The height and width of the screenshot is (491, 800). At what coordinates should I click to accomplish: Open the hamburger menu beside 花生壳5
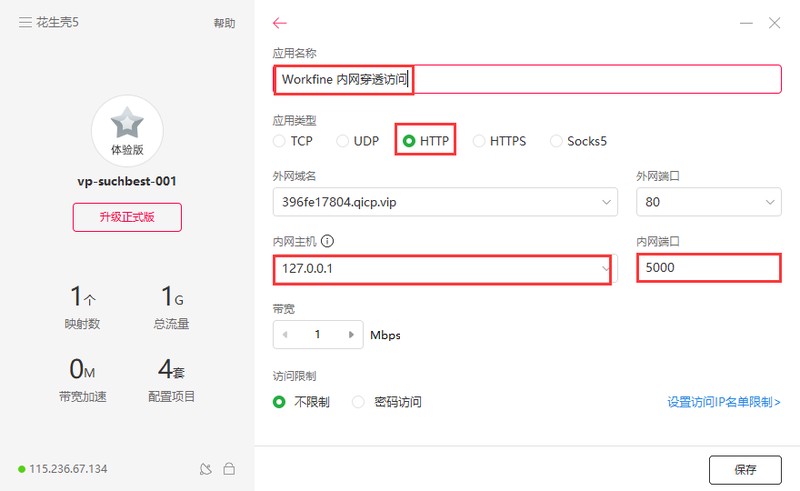25,22
